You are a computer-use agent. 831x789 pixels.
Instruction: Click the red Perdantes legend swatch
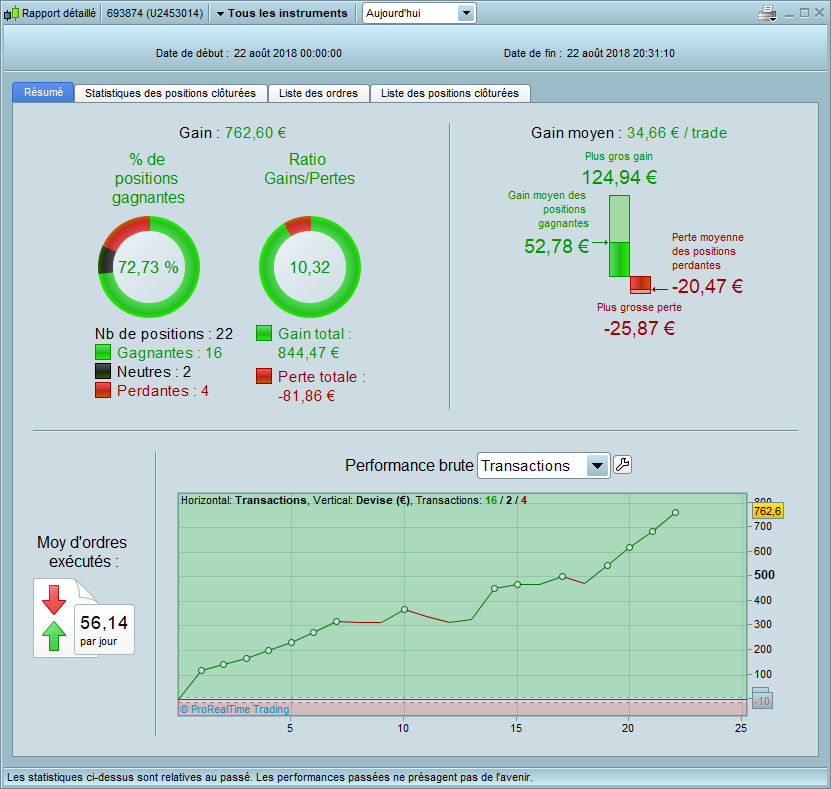[103, 390]
